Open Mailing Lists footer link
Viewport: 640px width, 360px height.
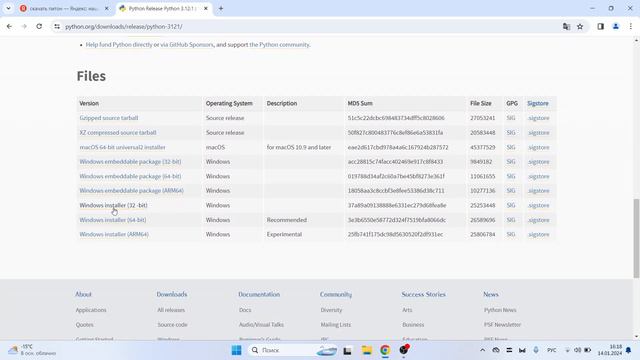point(336,325)
